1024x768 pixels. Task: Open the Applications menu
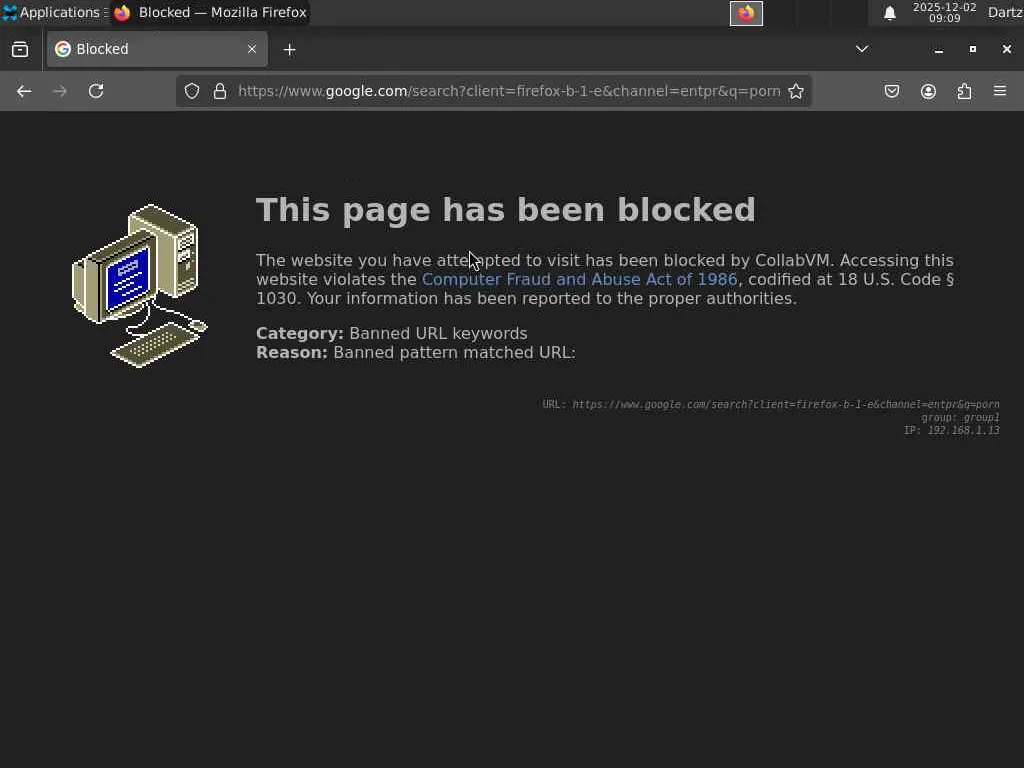coord(52,12)
